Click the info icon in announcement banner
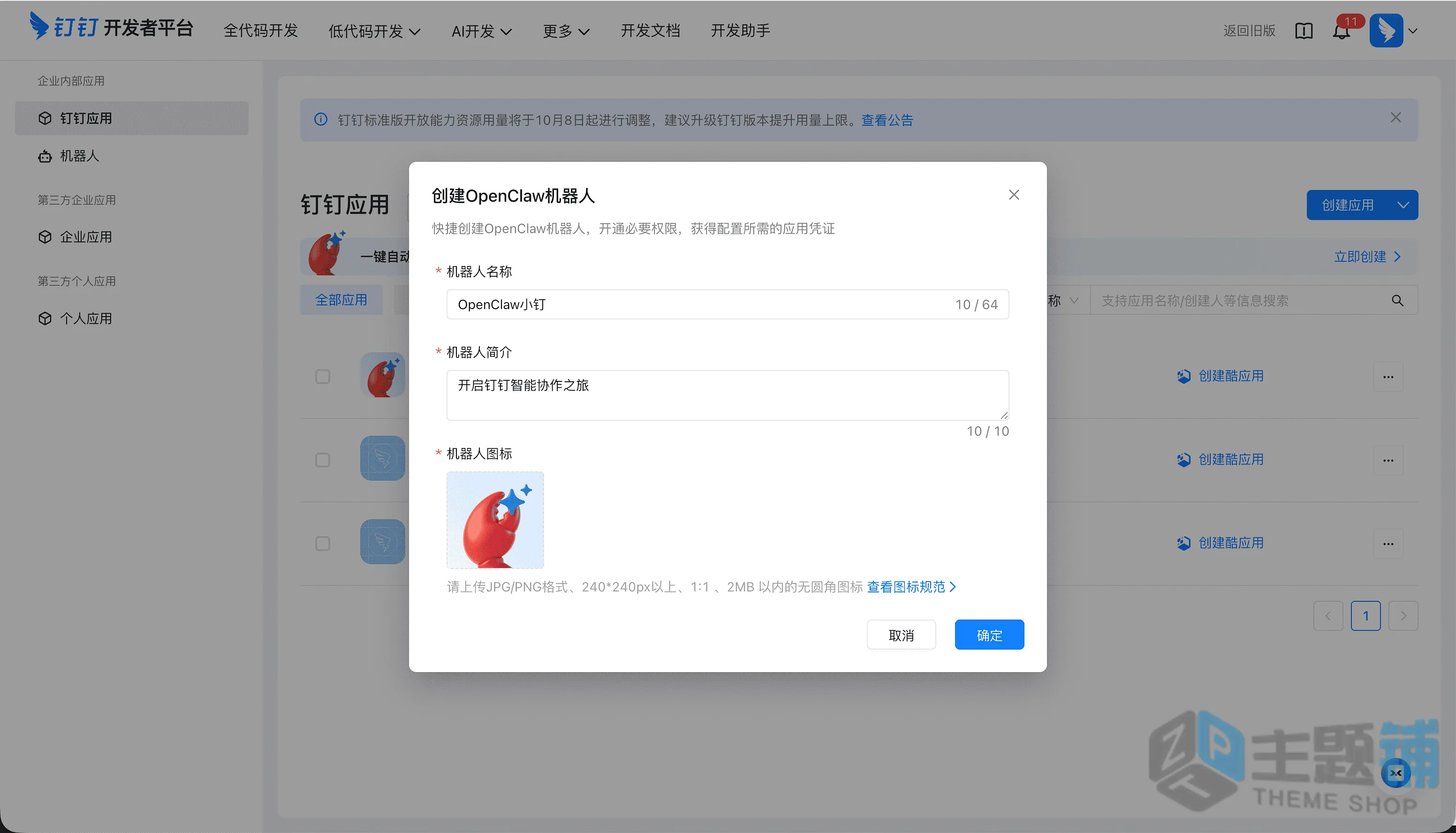The height and width of the screenshot is (833, 1456). [321, 120]
